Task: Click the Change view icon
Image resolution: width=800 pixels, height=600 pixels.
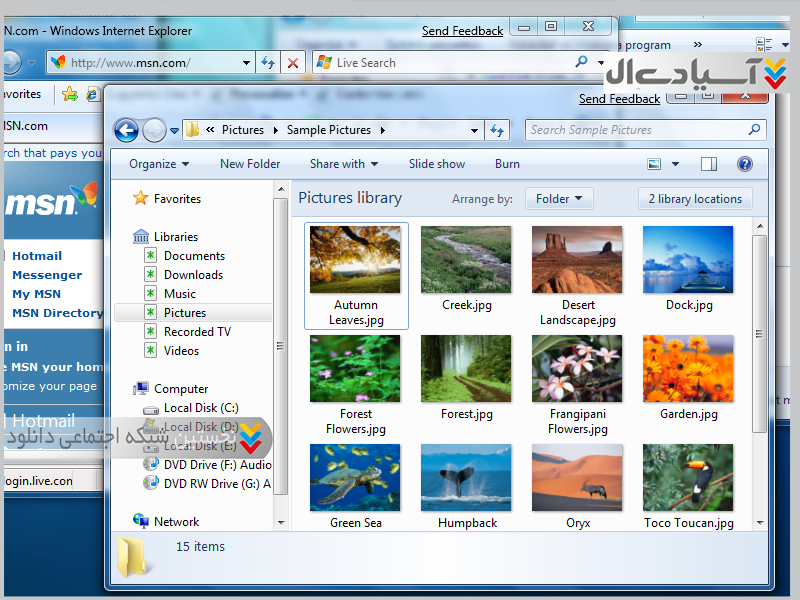Action: click(654, 164)
